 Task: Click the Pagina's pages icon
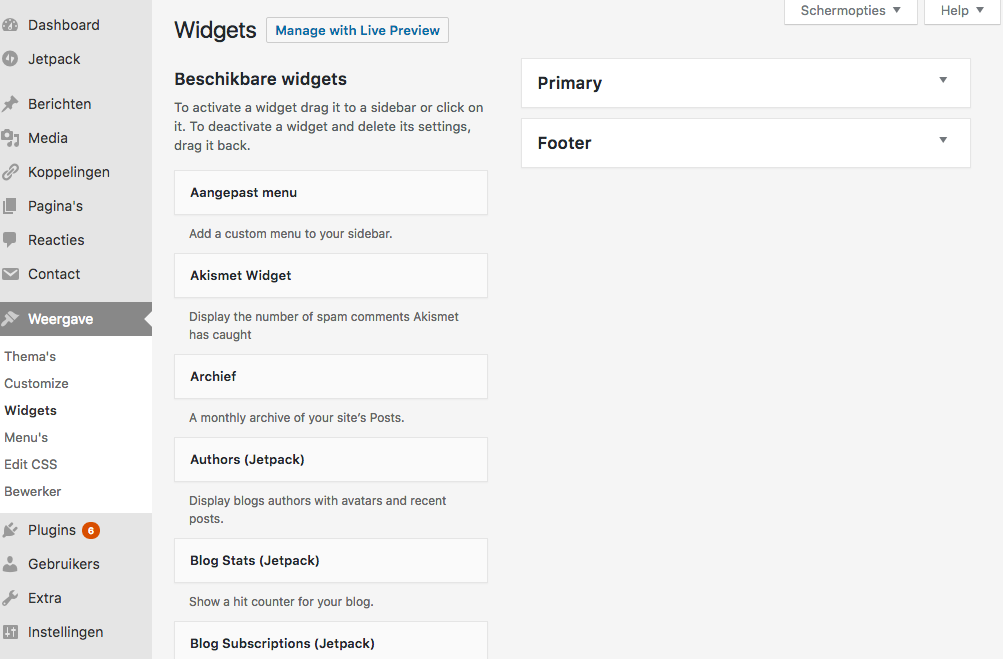[x=10, y=206]
